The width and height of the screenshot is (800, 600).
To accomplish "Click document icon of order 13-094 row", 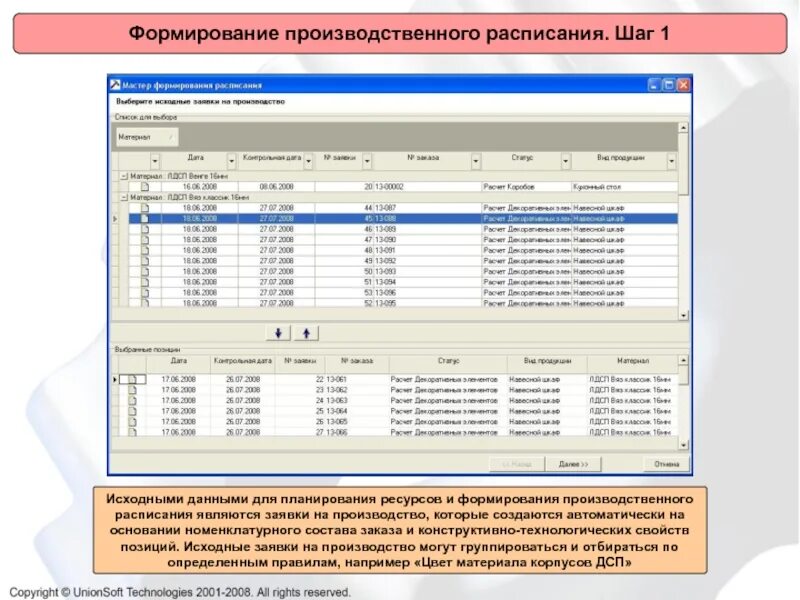I will pyautogui.click(x=144, y=282).
